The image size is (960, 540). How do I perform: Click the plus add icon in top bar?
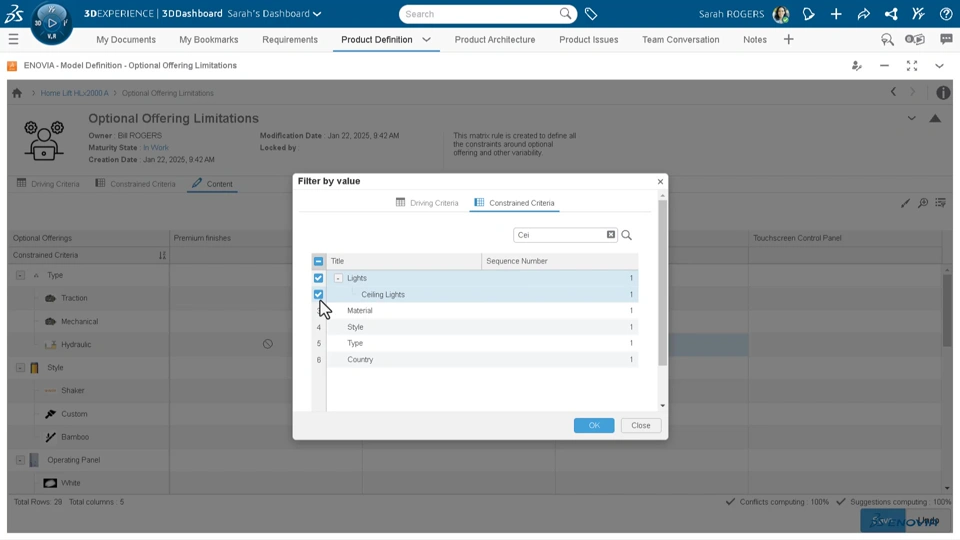point(836,13)
